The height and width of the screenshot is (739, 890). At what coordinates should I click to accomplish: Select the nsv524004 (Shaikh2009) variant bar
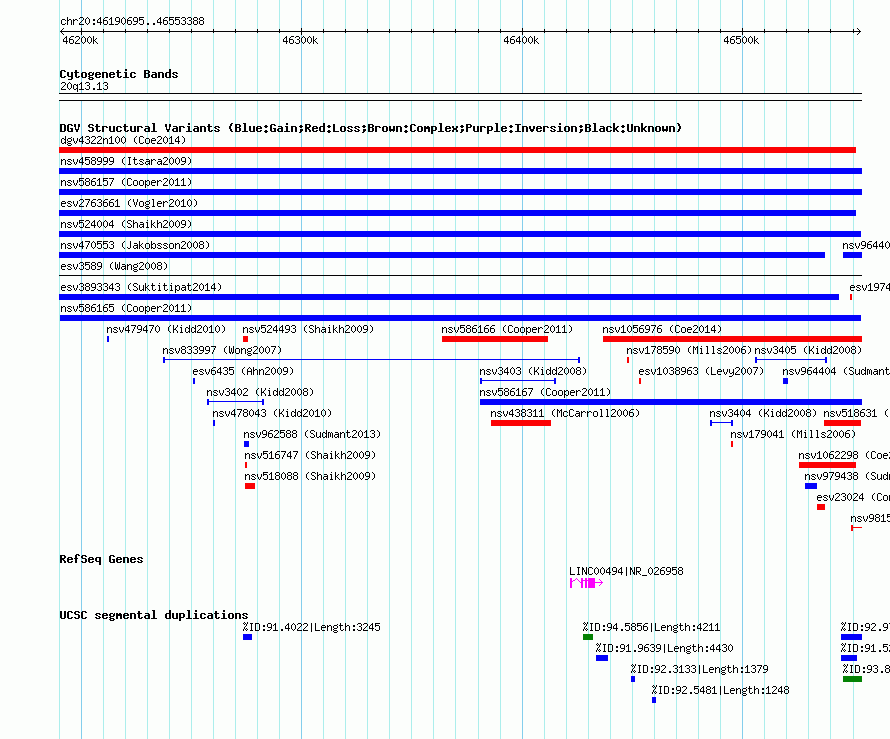pyautogui.click(x=460, y=234)
